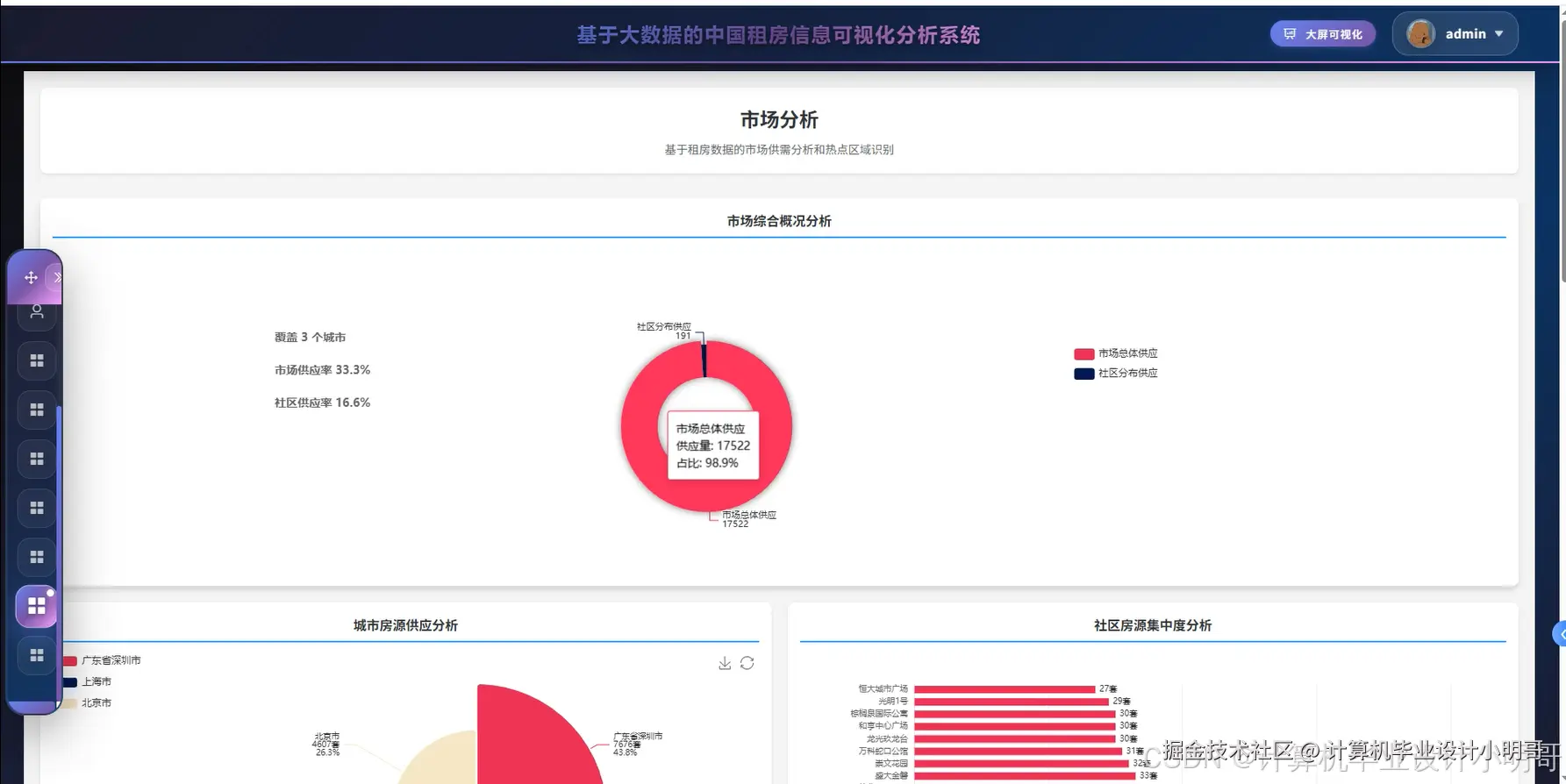The width and height of the screenshot is (1566, 784).
Task: Toggle 北京市 legend in city chart
Action: point(88,702)
